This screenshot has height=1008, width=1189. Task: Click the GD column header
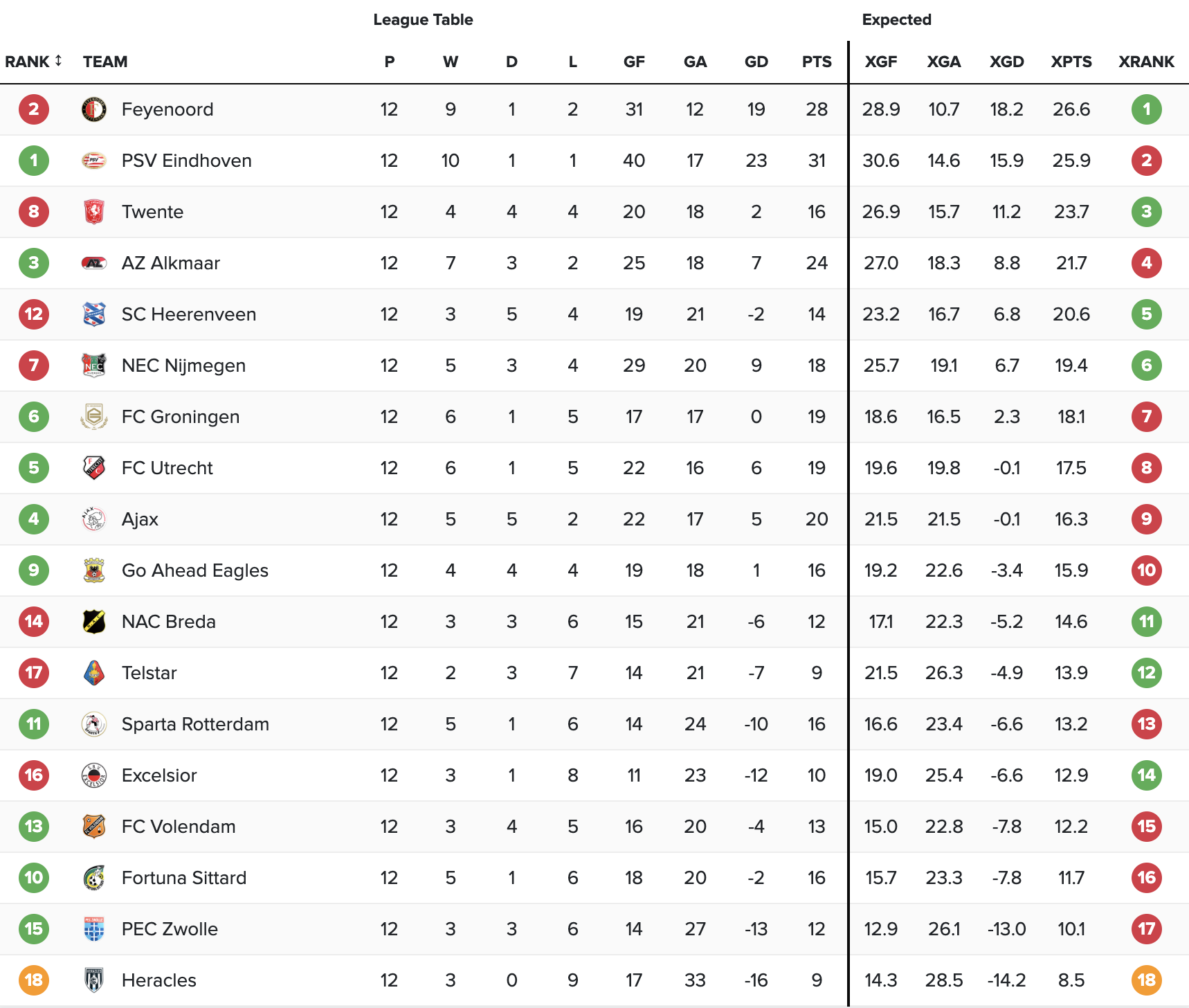pos(756,62)
